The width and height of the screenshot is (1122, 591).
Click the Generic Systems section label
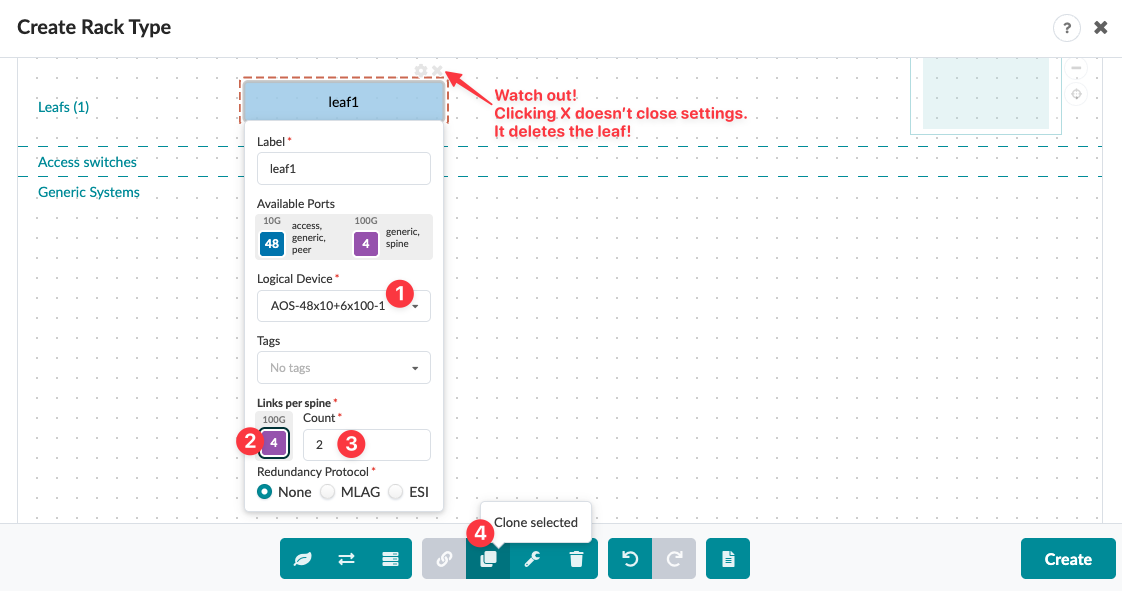(x=88, y=192)
